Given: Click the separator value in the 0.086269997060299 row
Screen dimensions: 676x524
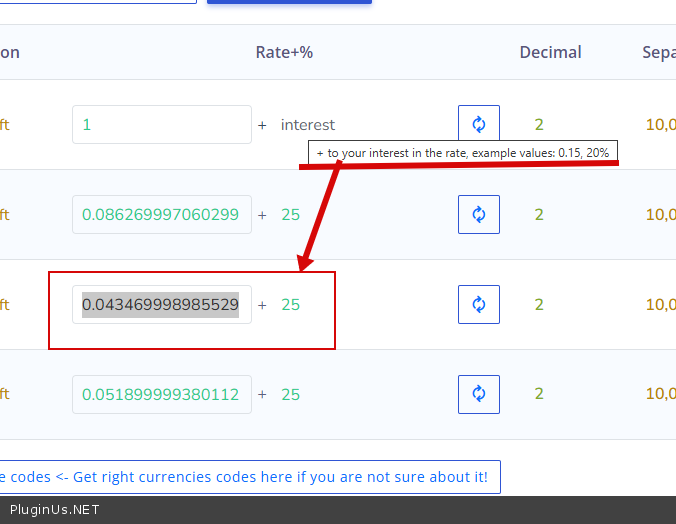Looking at the screenshot, I should pos(660,215).
